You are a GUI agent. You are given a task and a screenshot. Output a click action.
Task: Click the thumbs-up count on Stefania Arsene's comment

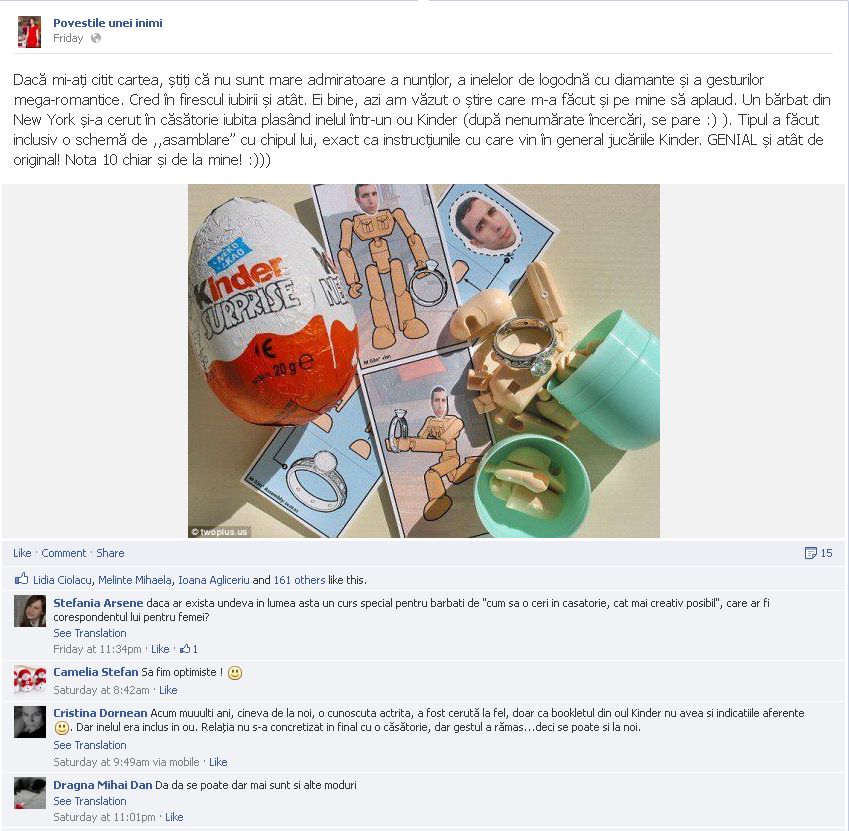tap(189, 649)
